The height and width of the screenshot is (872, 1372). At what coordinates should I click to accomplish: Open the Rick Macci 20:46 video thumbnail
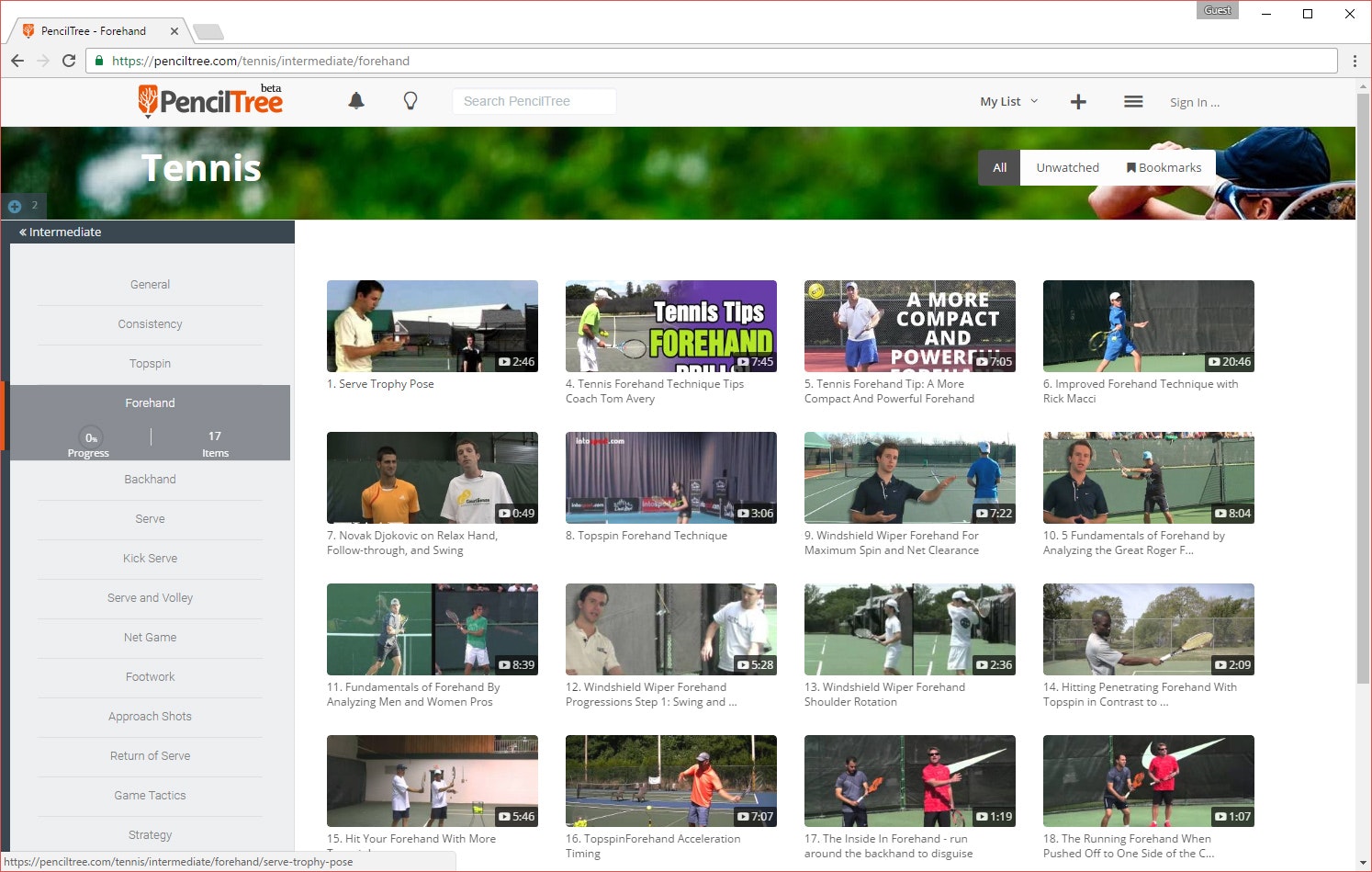[1149, 326]
